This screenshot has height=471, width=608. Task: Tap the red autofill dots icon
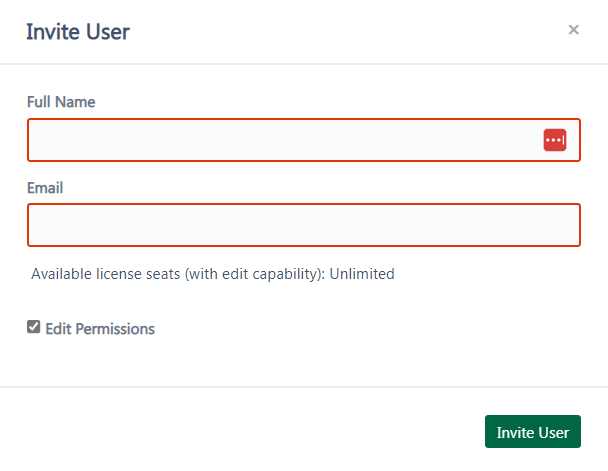point(554,140)
